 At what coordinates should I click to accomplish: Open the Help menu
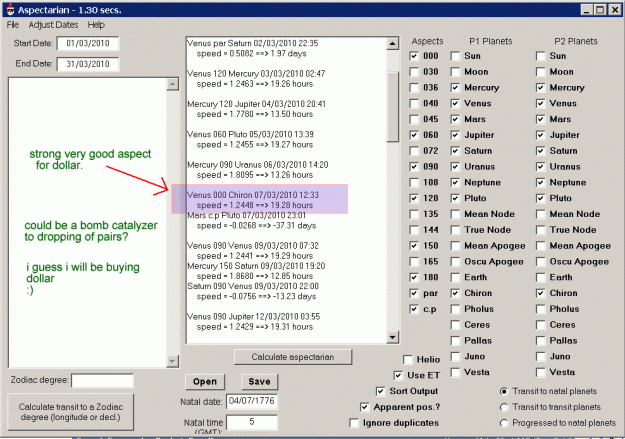click(x=96, y=25)
